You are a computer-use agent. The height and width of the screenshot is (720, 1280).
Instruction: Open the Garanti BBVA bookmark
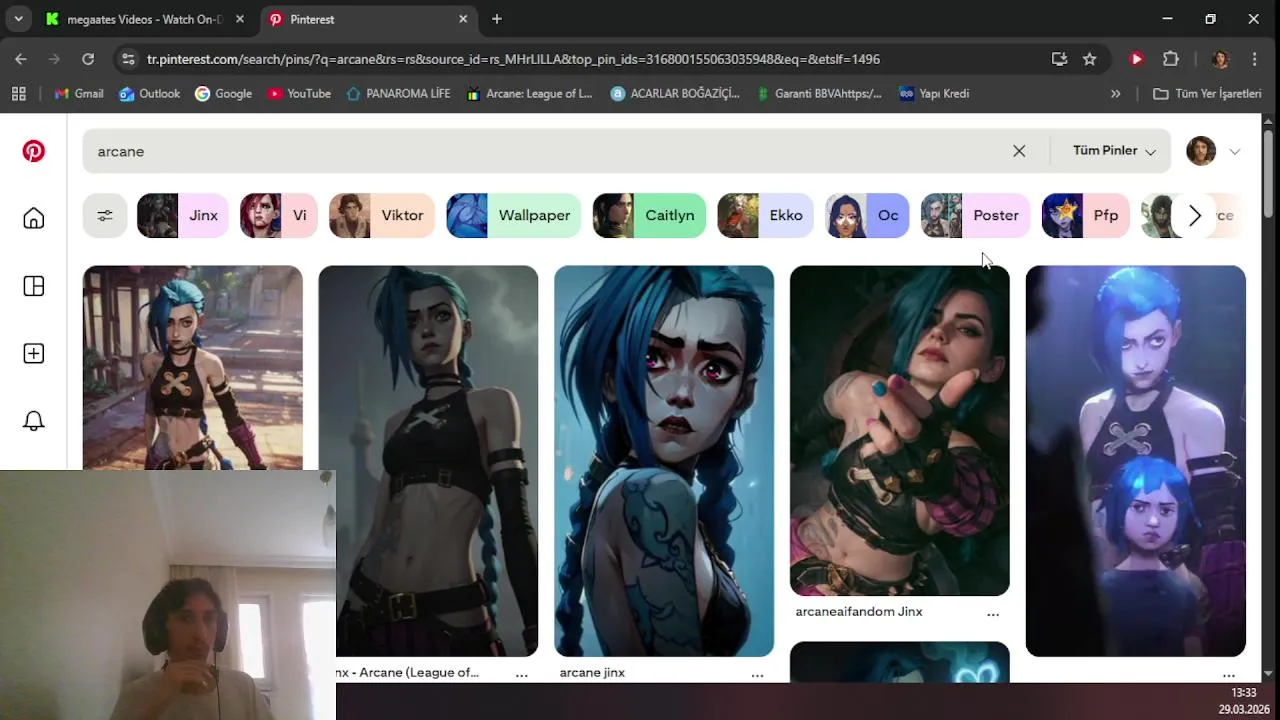pyautogui.click(x=819, y=93)
